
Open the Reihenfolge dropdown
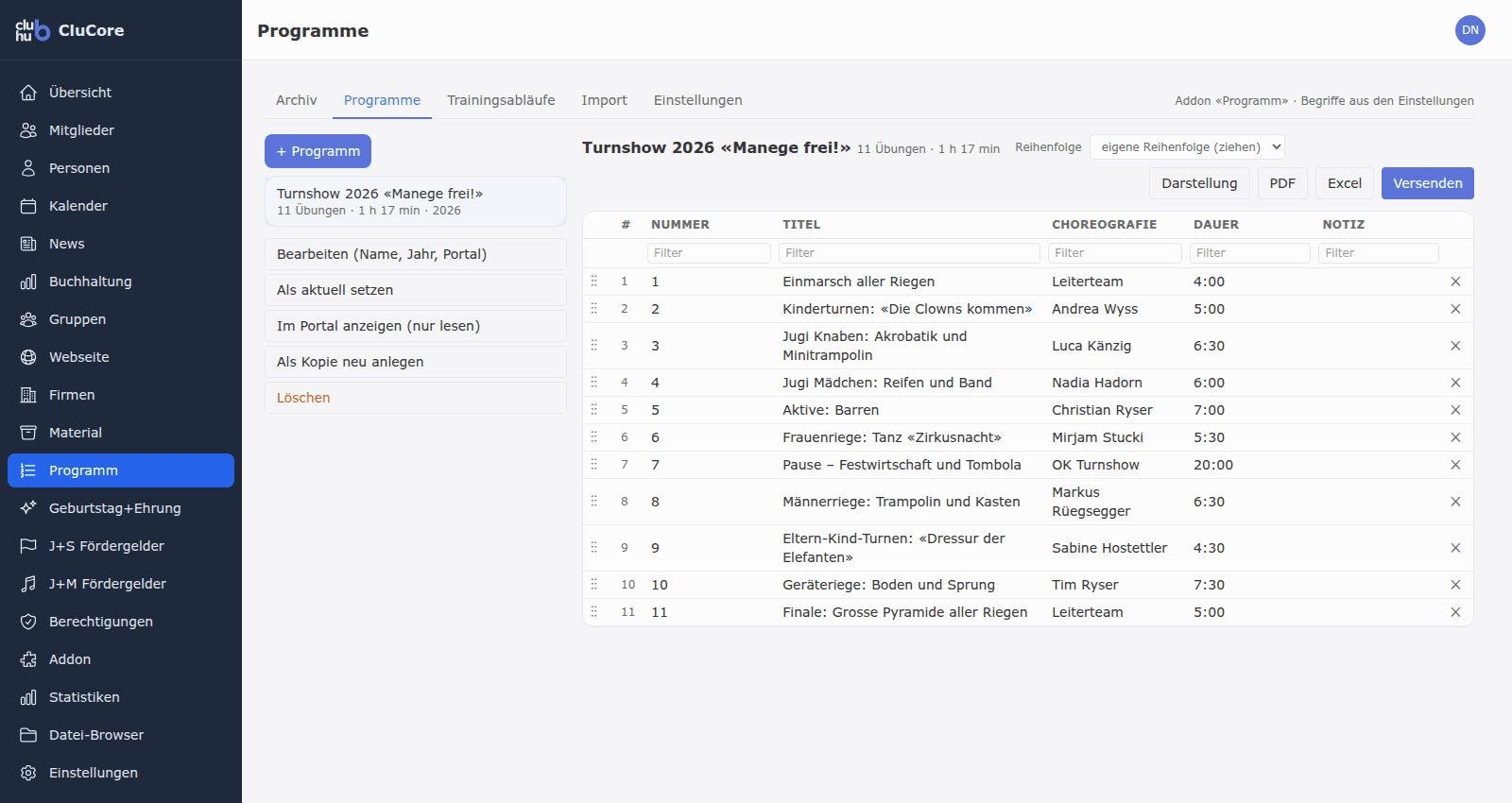(1187, 147)
